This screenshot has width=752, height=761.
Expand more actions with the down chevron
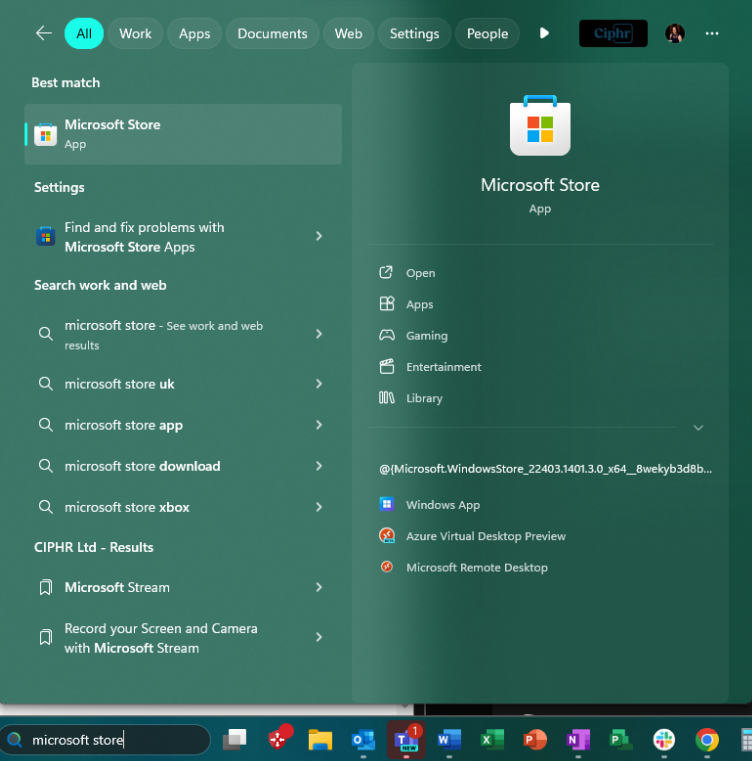[698, 428]
